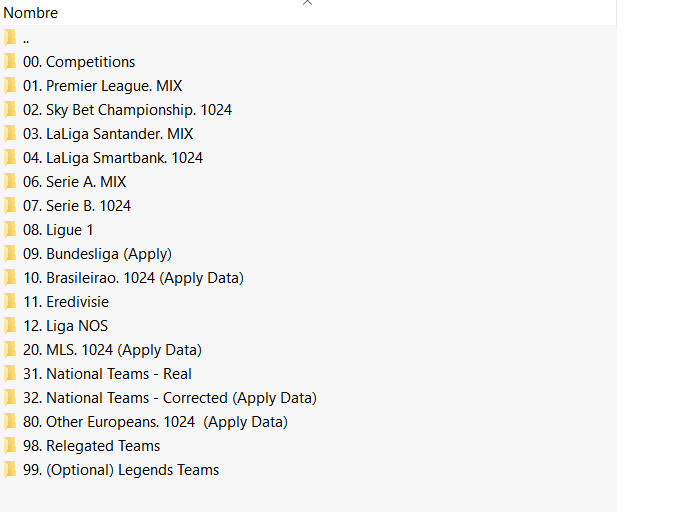The width and height of the screenshot is (686, 512).
Task: Sort files by the Nombre column header
Action: [x=31, y=13]
